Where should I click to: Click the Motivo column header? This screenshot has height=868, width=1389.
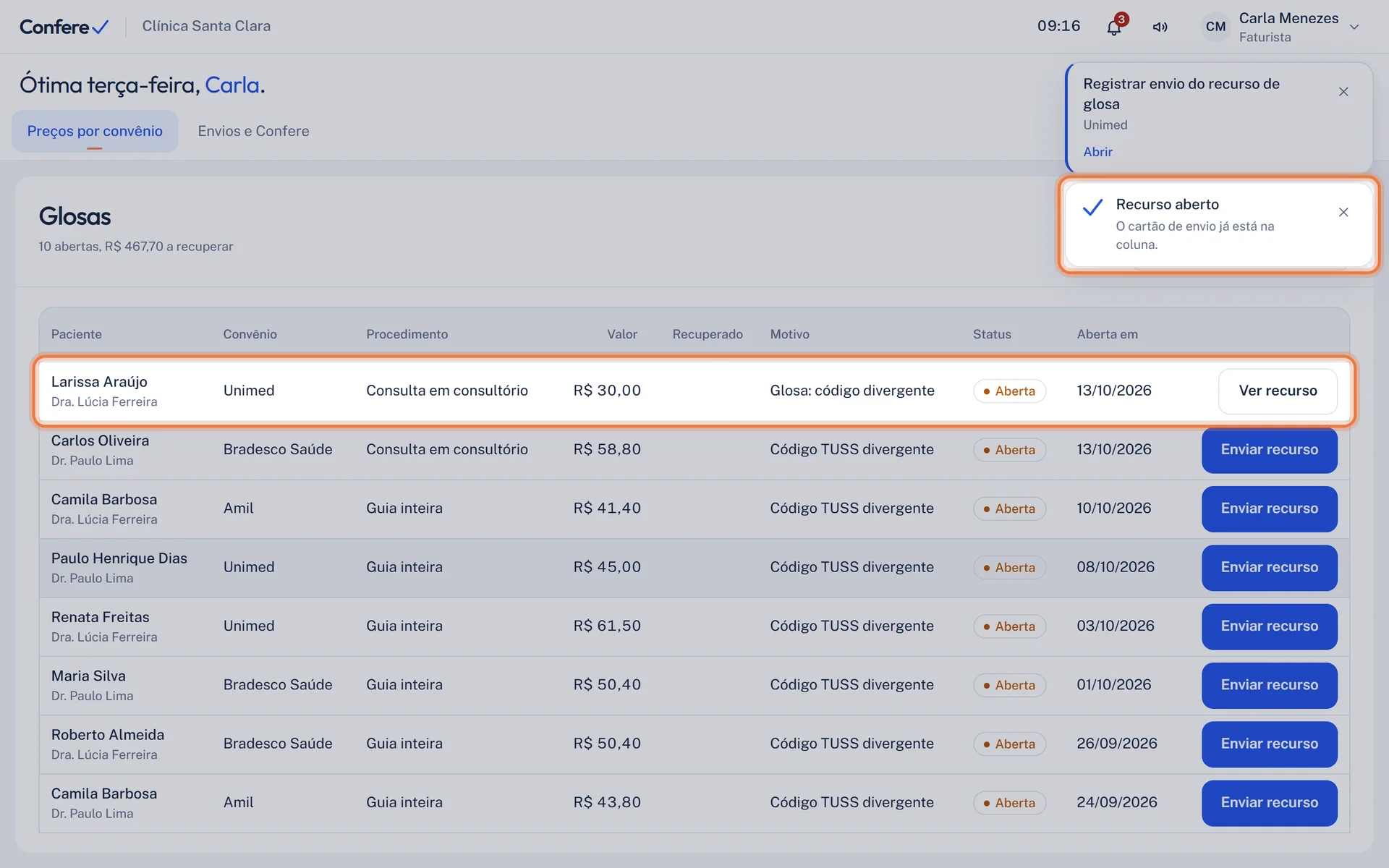point(789,334)
